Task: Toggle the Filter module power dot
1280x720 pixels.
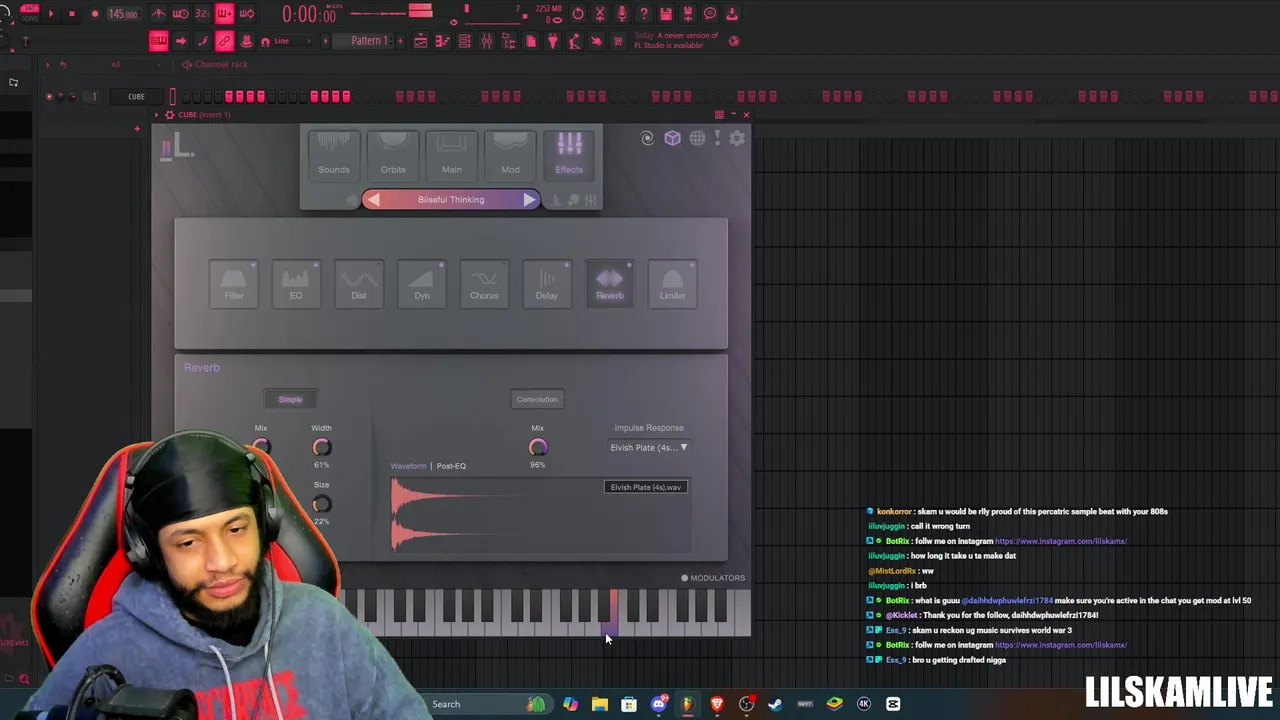Action: pyautogui.click(x=254, y=265)
